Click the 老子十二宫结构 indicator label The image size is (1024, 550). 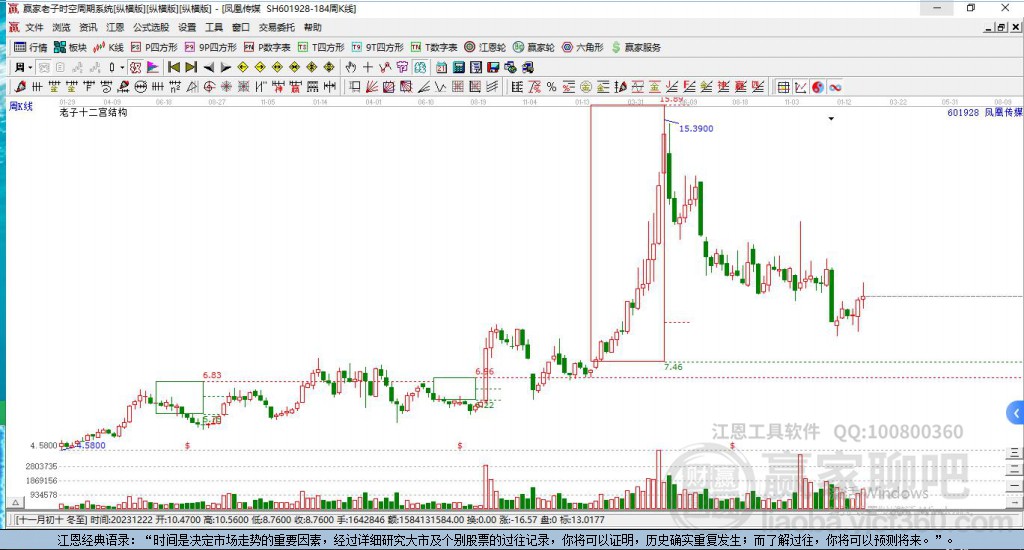pyautogui.click(x=93, y=112)
